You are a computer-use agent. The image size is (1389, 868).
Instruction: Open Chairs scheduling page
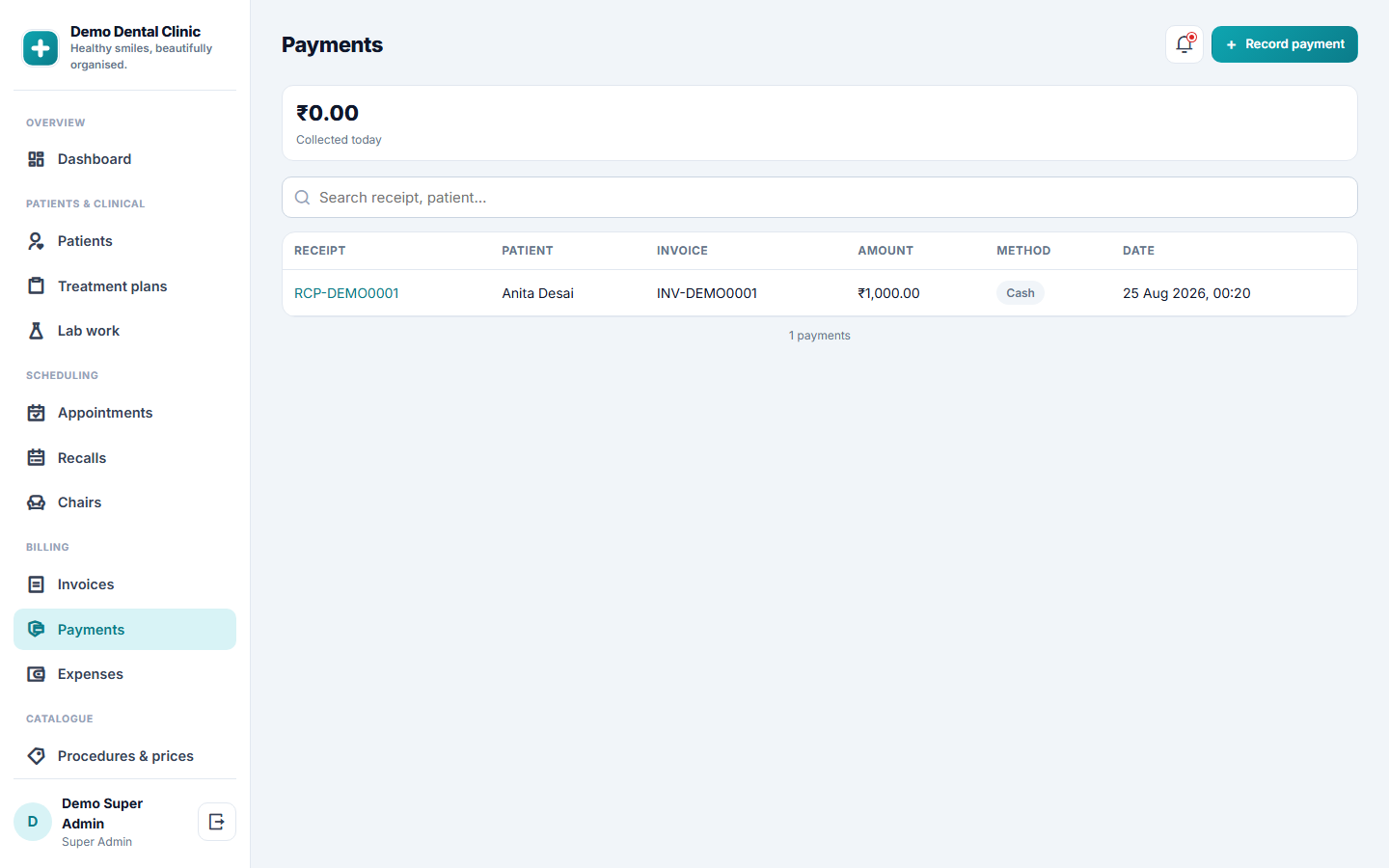pyautogui.click(x=124, y=502)
